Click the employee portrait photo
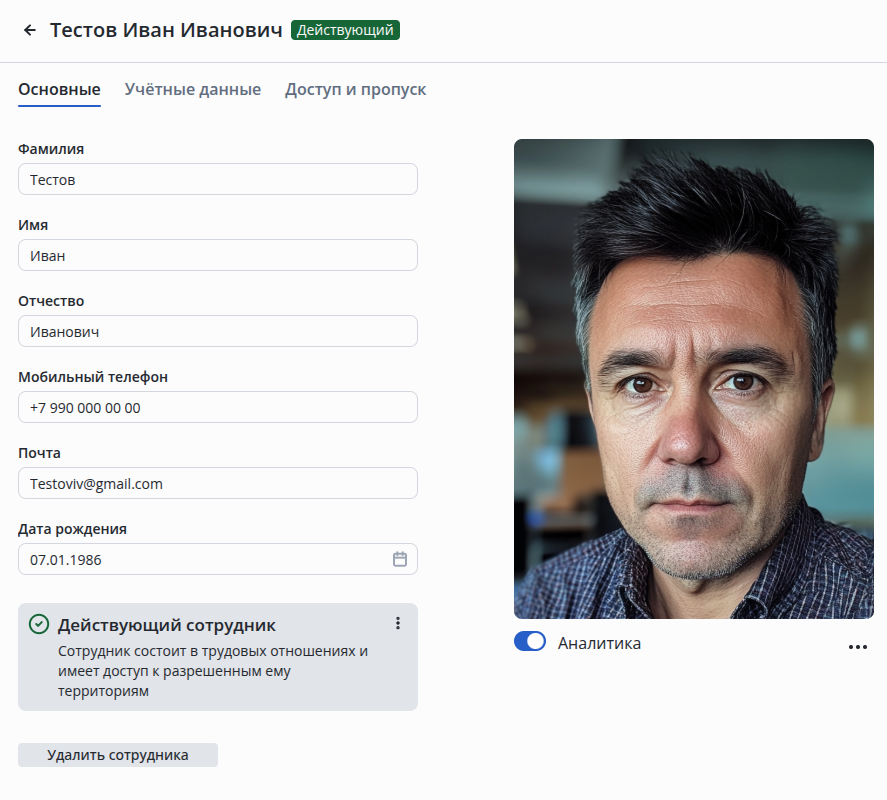This screenshot has width=887, height=800. click(693, 378)
